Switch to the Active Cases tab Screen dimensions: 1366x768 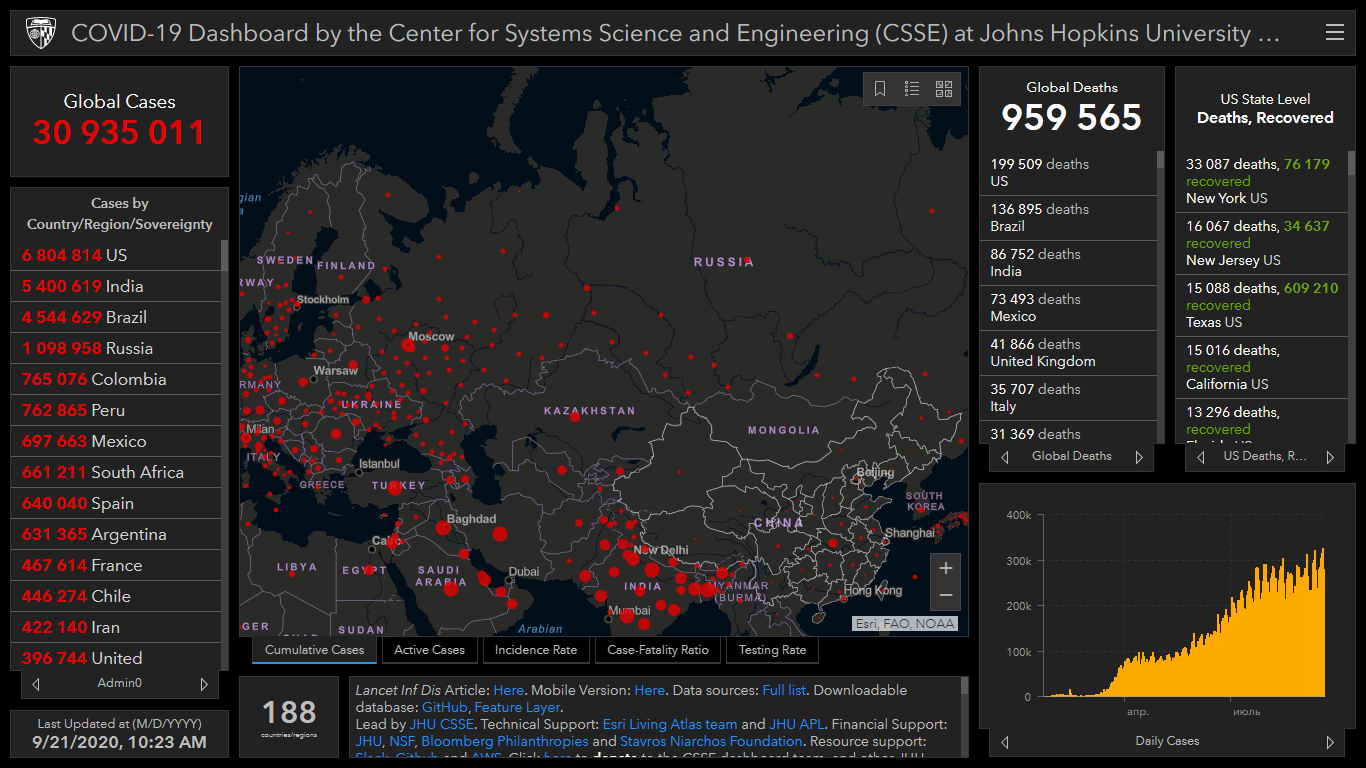click(429, 650)
